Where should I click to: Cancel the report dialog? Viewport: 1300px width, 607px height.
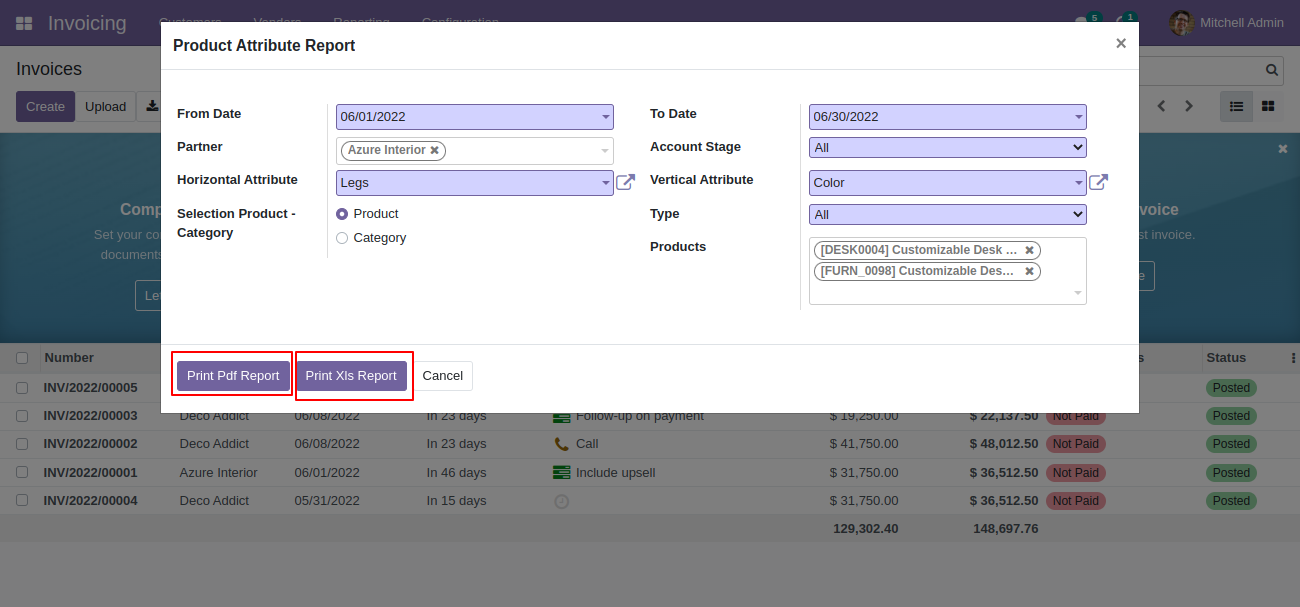coord(442,376)
